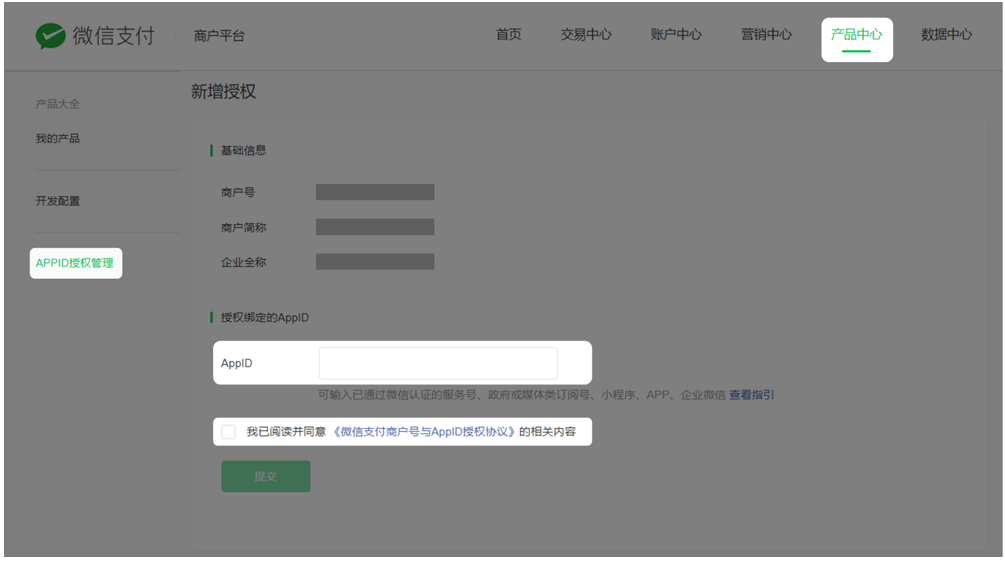Click the 授权绑定的AppID section heading
The image size is (1005, 561).
(265, 318)
